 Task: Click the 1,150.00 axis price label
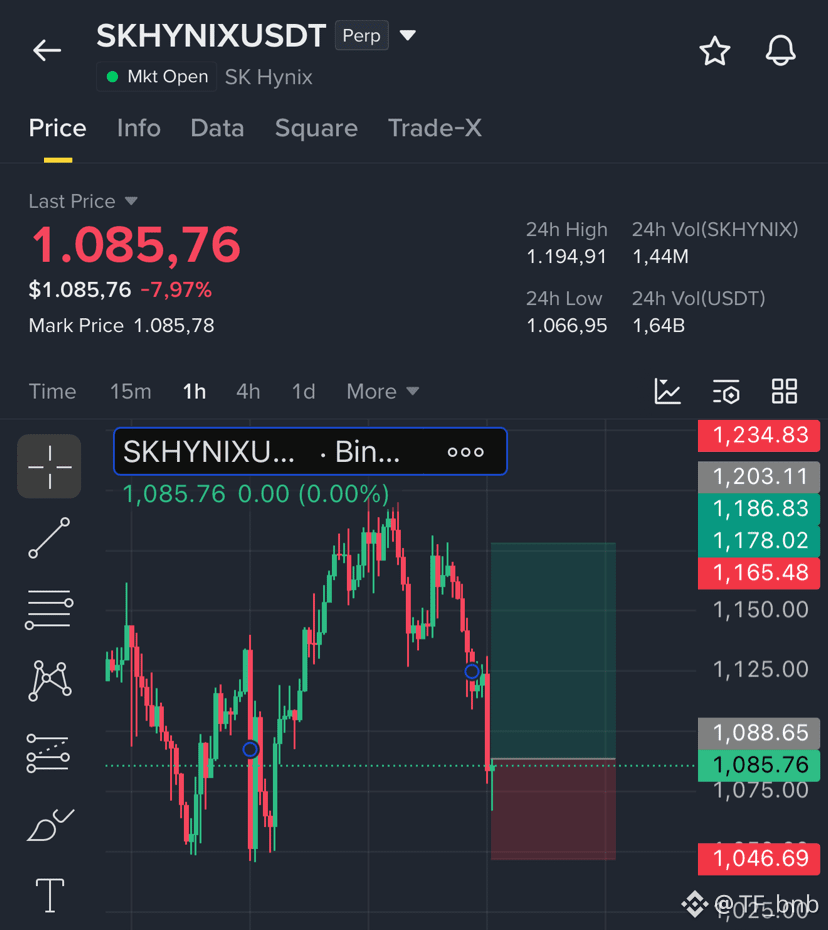click(760, 610)
